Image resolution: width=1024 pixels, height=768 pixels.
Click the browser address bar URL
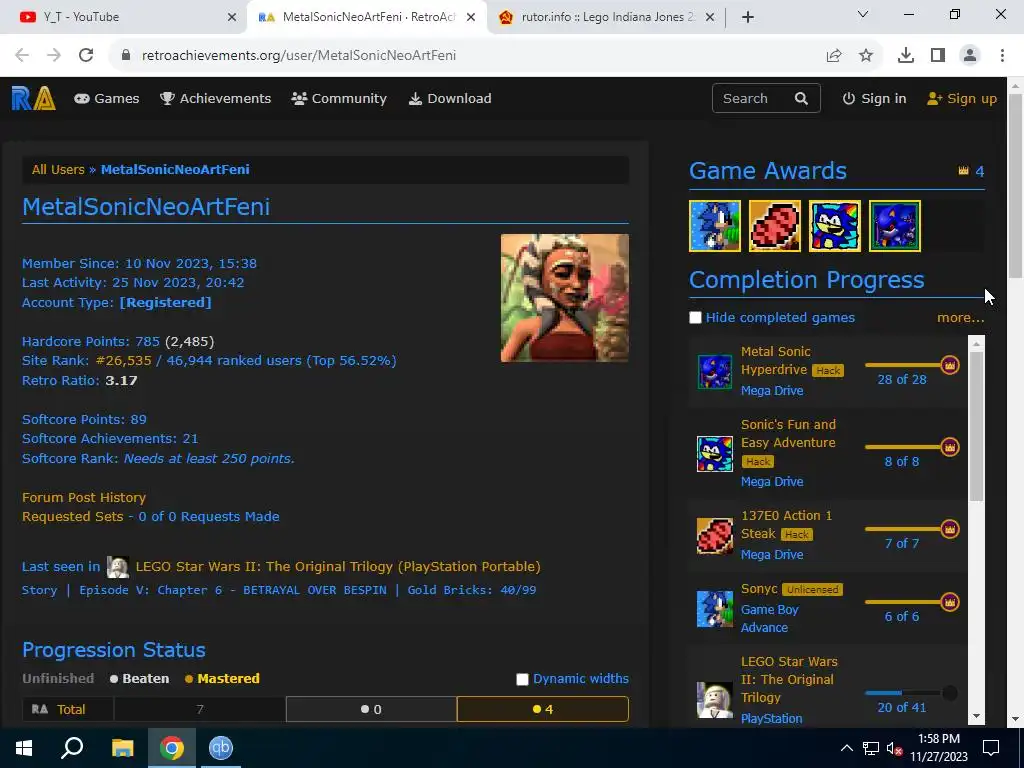299,56
